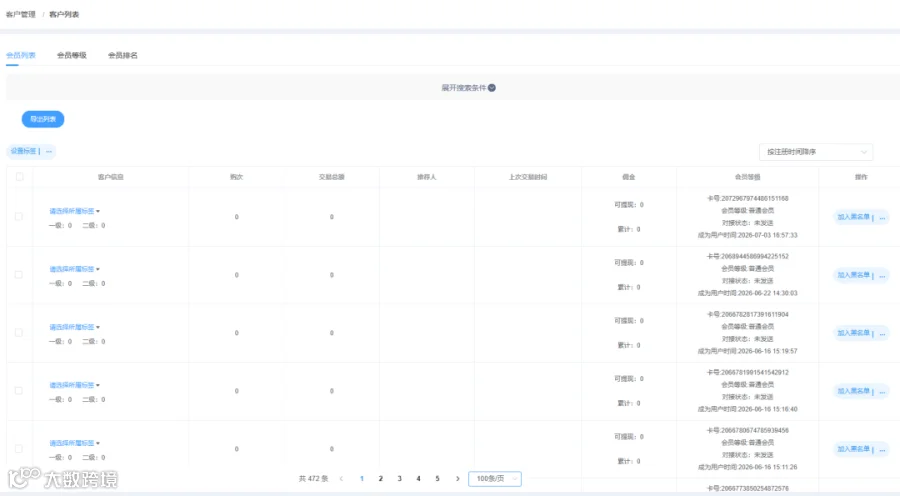Click the 佣金 column header
Image resolution: width=900 pixels, height=496 pixels.
pos(629,177)
